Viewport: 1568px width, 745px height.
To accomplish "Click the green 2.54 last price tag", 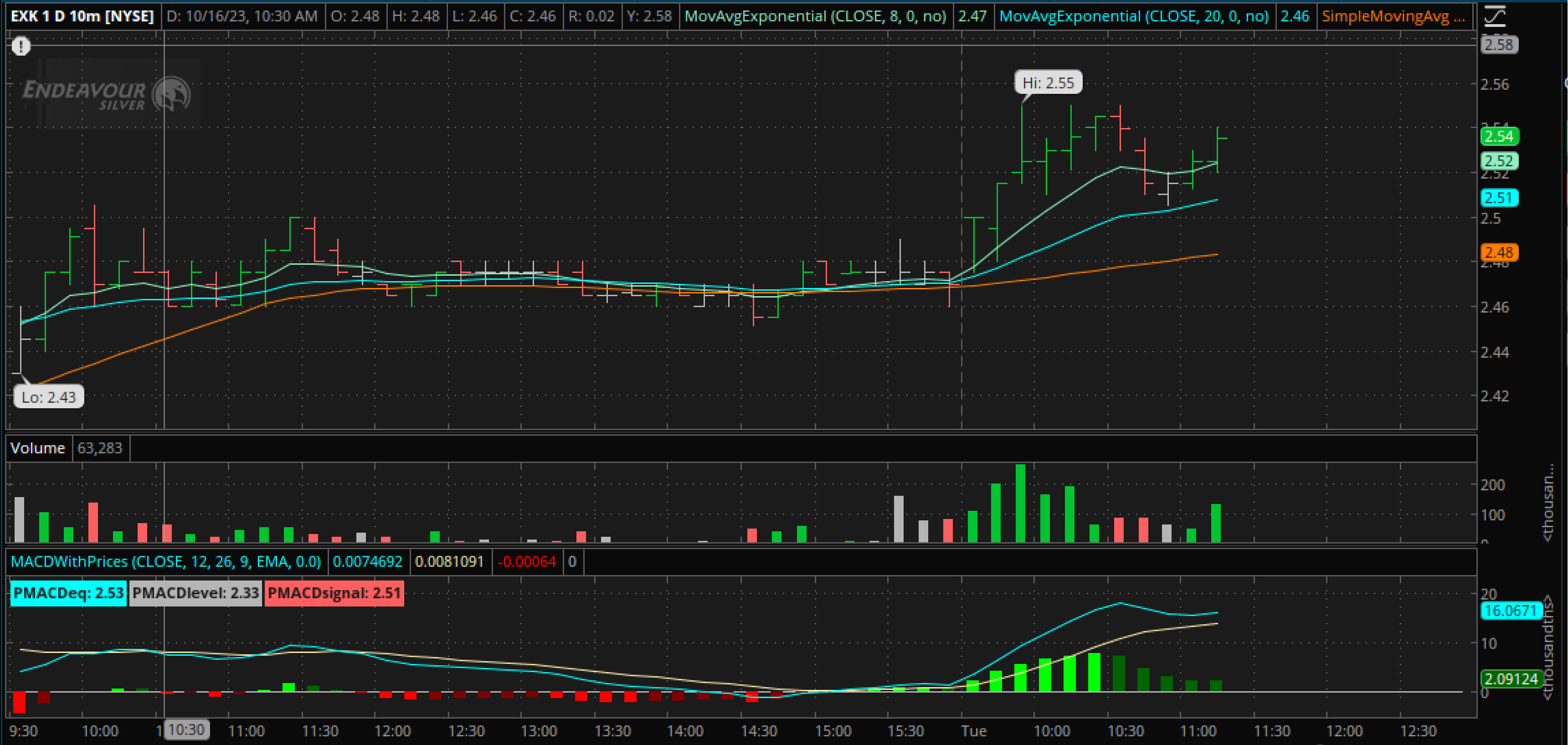I will 1499,136.
